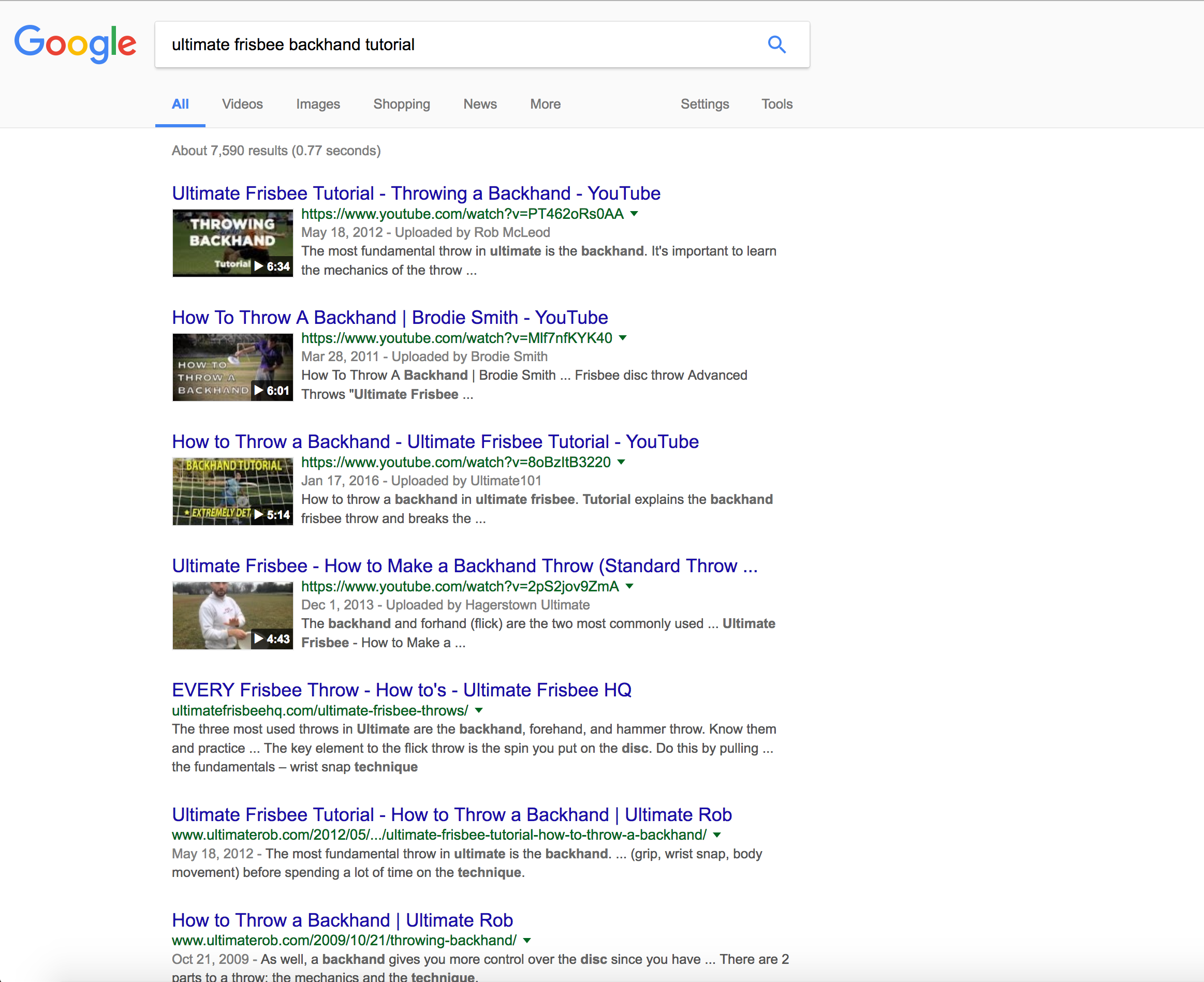Open 'How To Throw A Backhand | Brodie Smith' link
Image resolution: width=1204 pixels, height=982 pixels.
(x=389, y=317)
